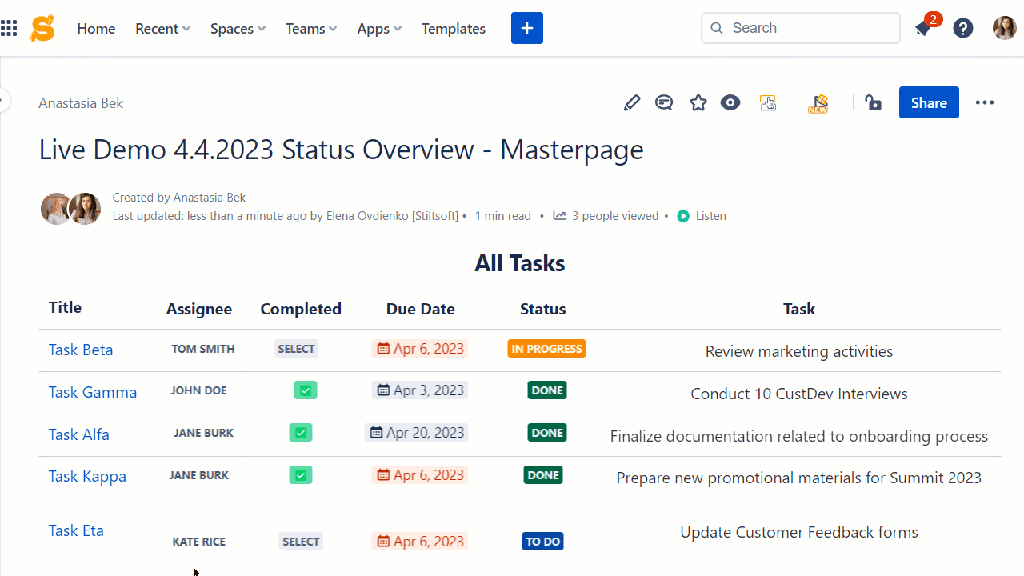This screenshot has width=1024, height=576.
Task: Open the Task Beta link
Action: pos(80,349)
